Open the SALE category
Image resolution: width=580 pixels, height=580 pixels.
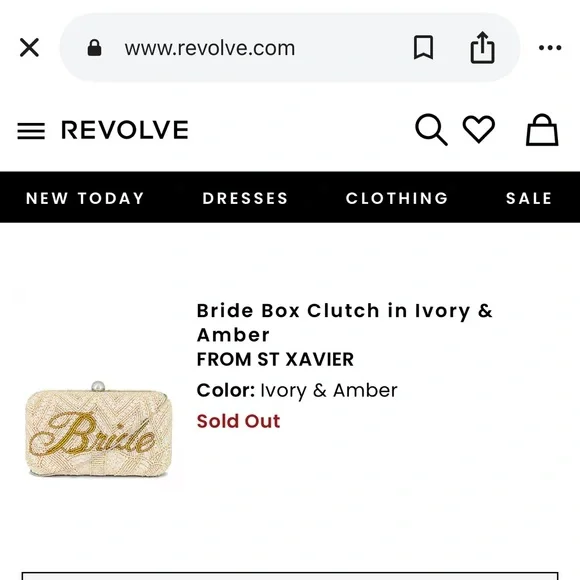click(529, 198)
